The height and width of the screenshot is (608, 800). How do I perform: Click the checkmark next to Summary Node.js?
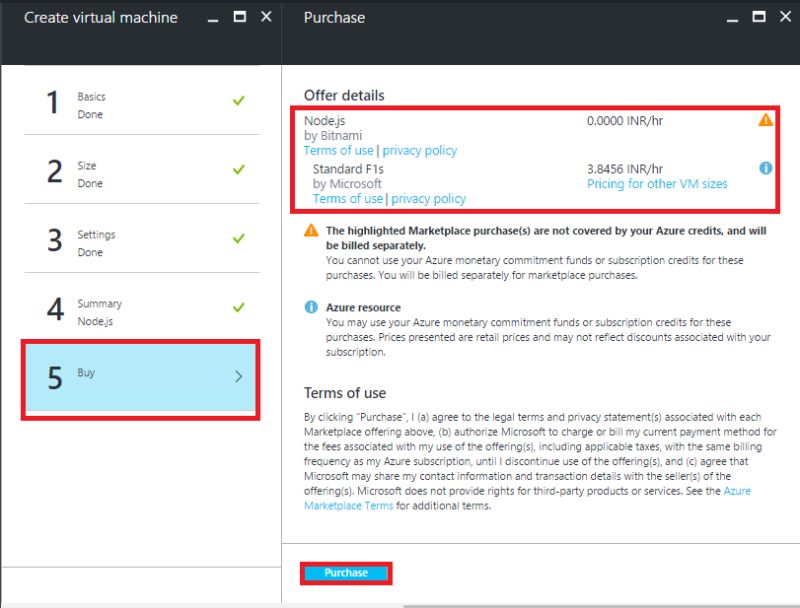pos(238,308)
